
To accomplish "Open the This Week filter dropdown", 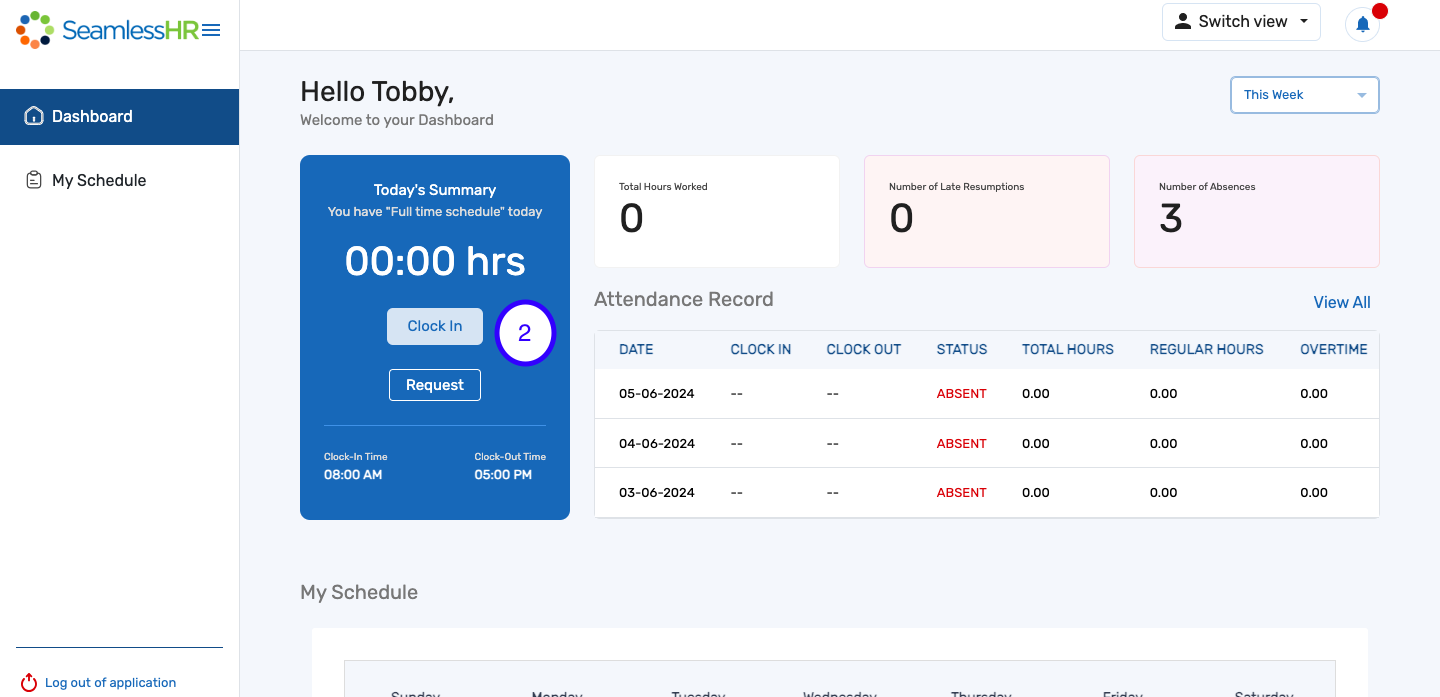I will point(1304,94).
